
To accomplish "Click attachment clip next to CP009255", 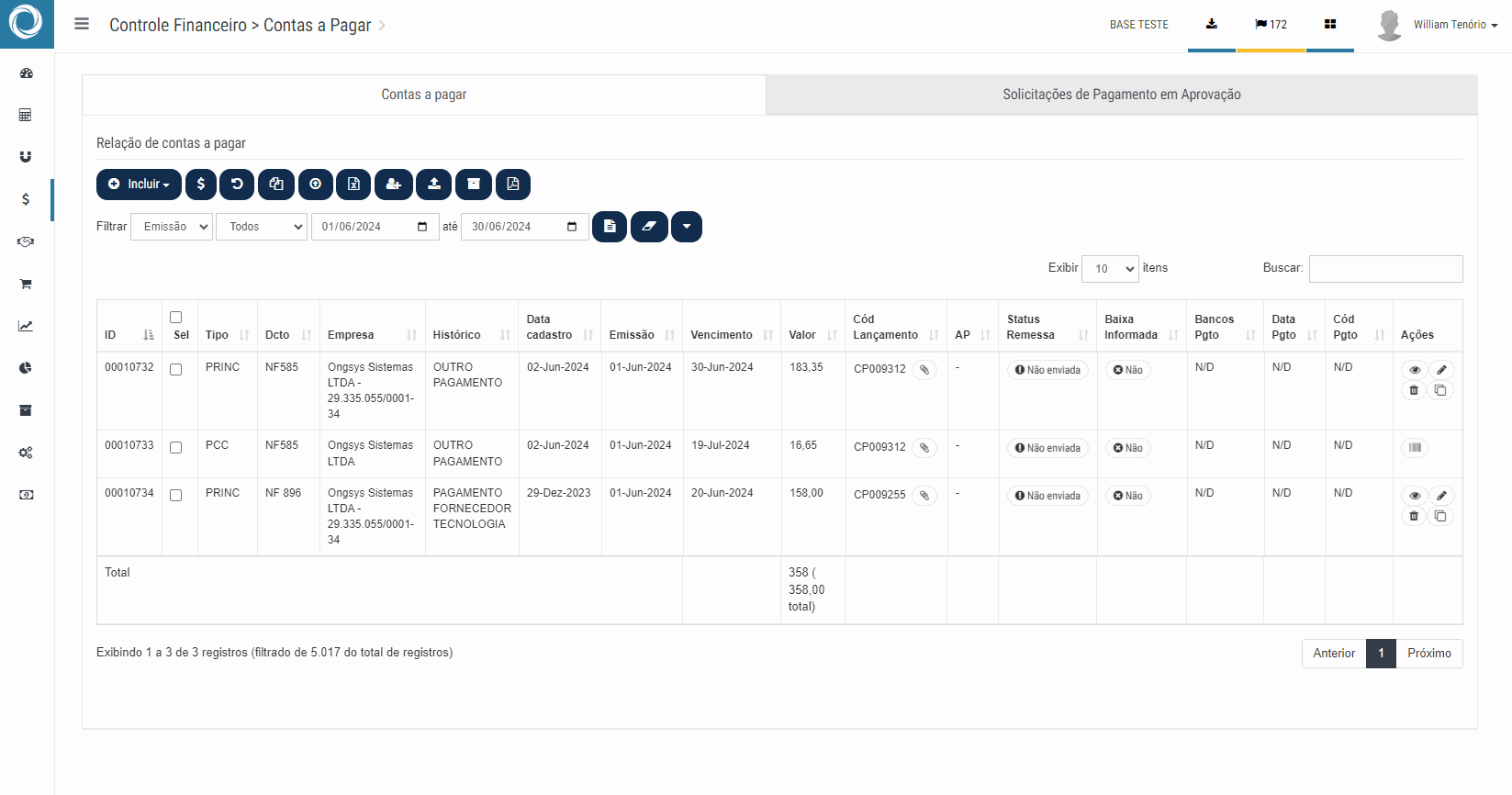I will click(x=924, y=496).
